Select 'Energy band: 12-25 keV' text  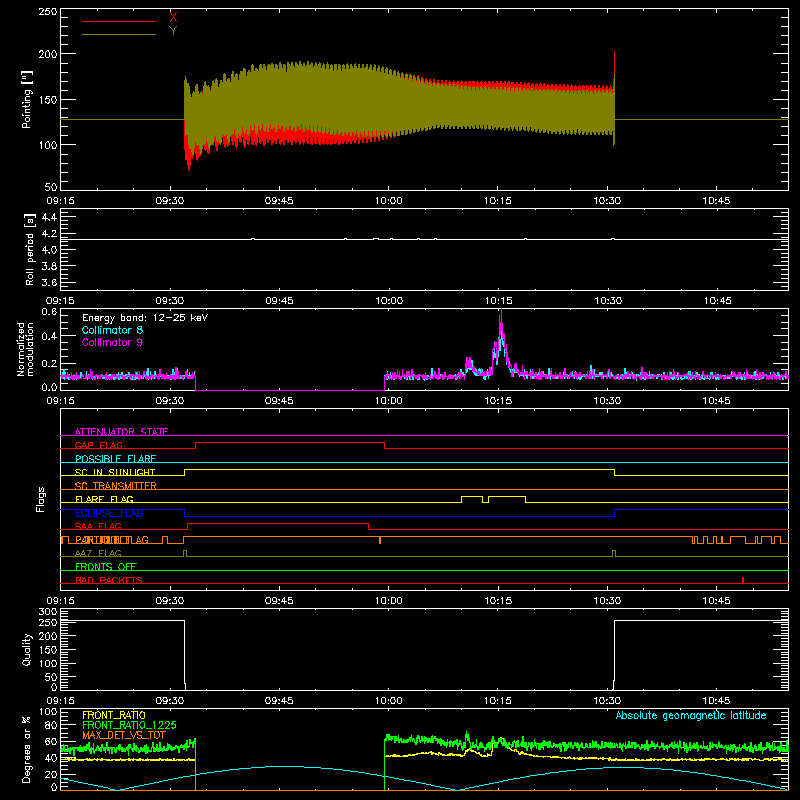point(145,318)
